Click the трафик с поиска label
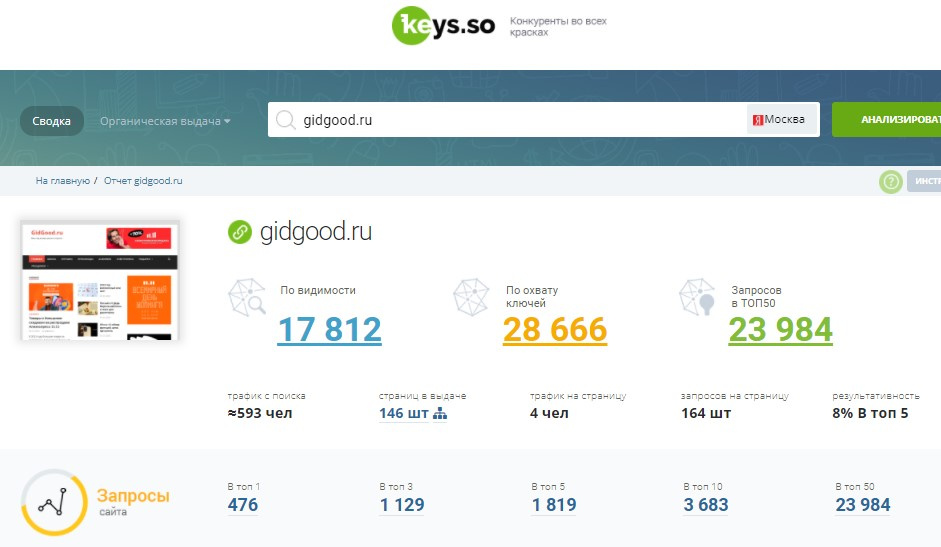The width and height of the screenshot is (941, 547). (x=266, y=396)
